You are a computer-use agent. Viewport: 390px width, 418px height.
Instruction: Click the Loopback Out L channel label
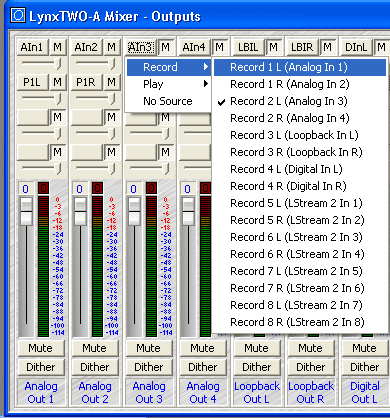click(x=257, y=392)
